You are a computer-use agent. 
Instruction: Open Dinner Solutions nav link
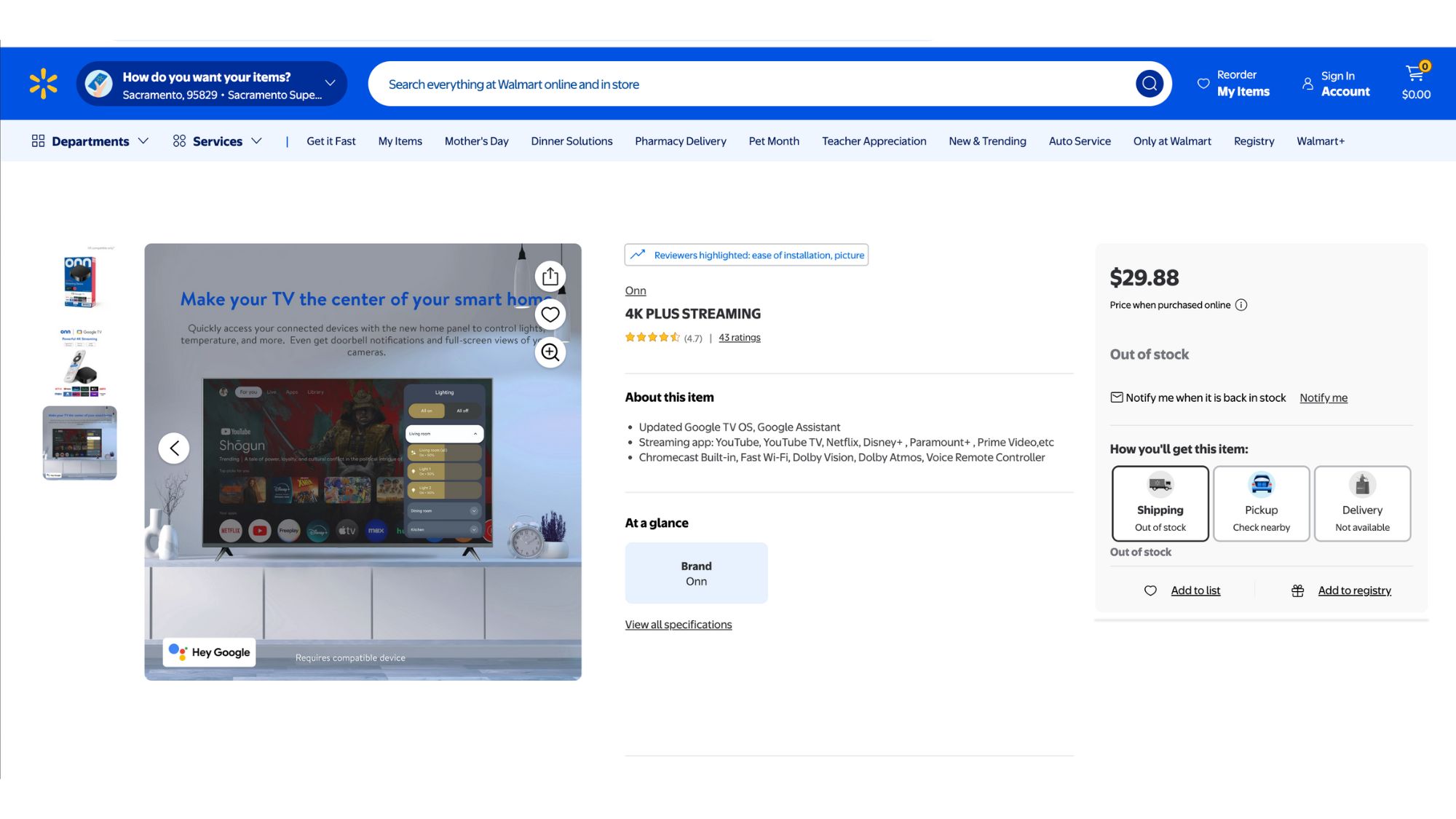pos(571,141)
